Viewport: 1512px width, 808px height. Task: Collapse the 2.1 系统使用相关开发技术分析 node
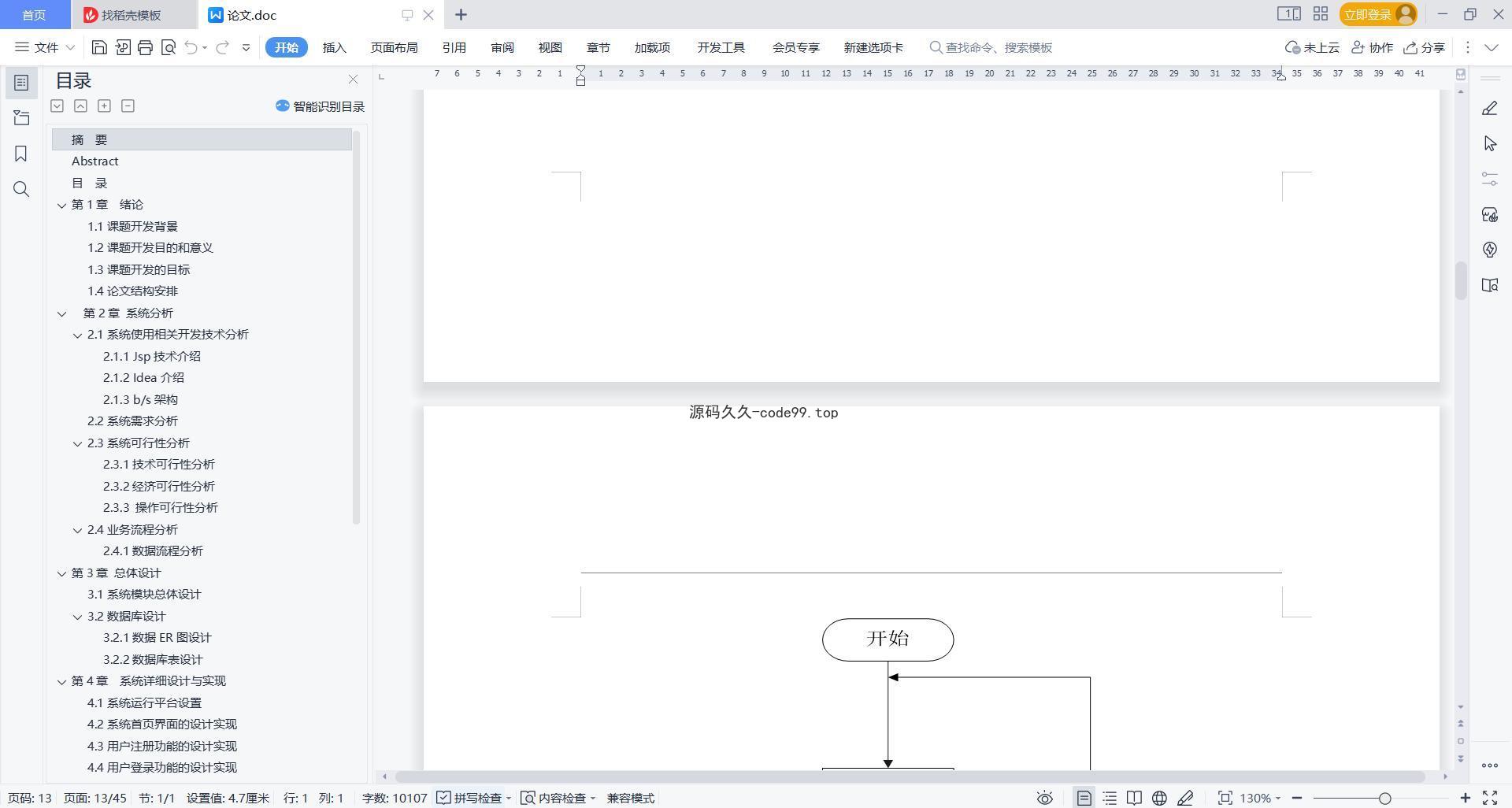78,335
